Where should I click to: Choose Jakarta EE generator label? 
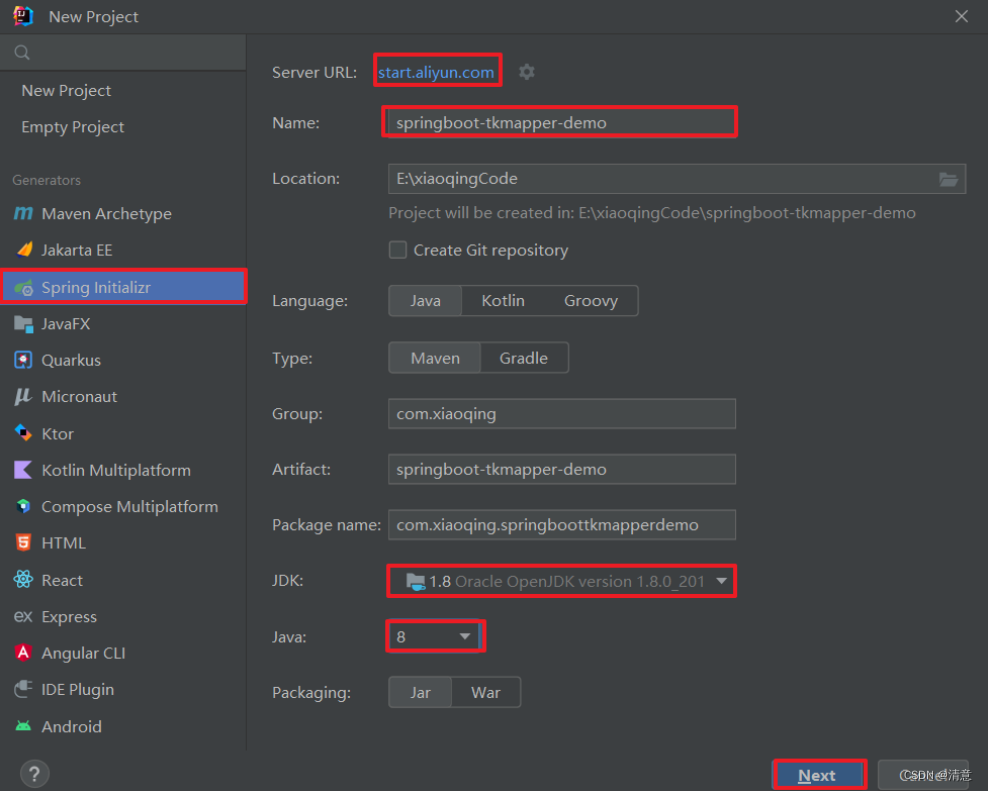(77, 250)
